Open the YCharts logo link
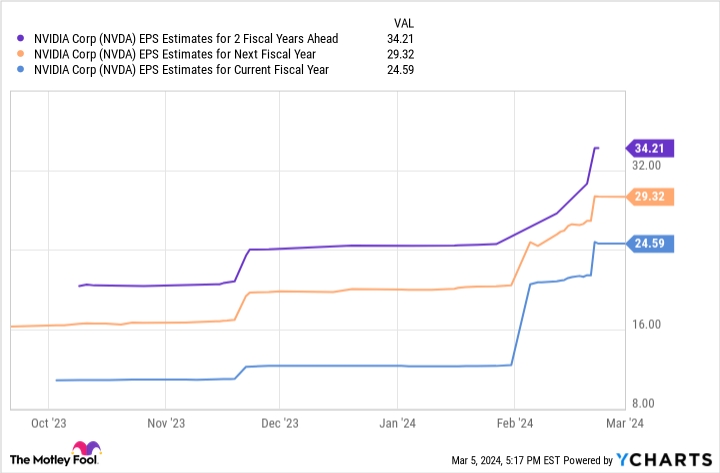Viewport: 720px width, 473px height. coord(664,459)
